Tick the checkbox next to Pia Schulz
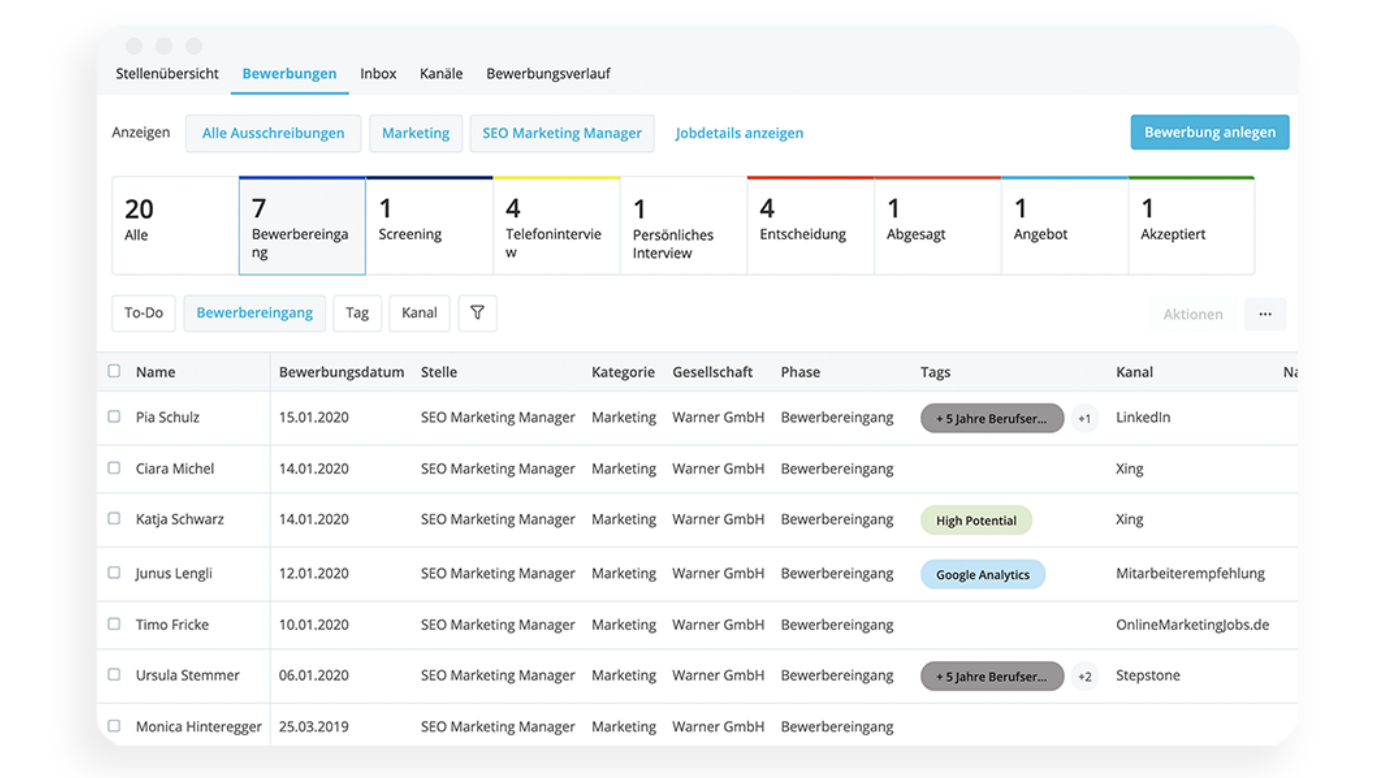The width and height of the screenshot is (1400, 778). pos(114,417)
